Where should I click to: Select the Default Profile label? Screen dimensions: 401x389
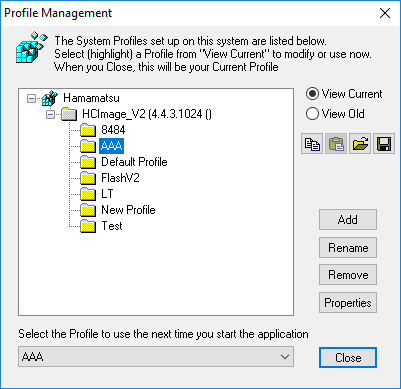click(x=134, y=162)
